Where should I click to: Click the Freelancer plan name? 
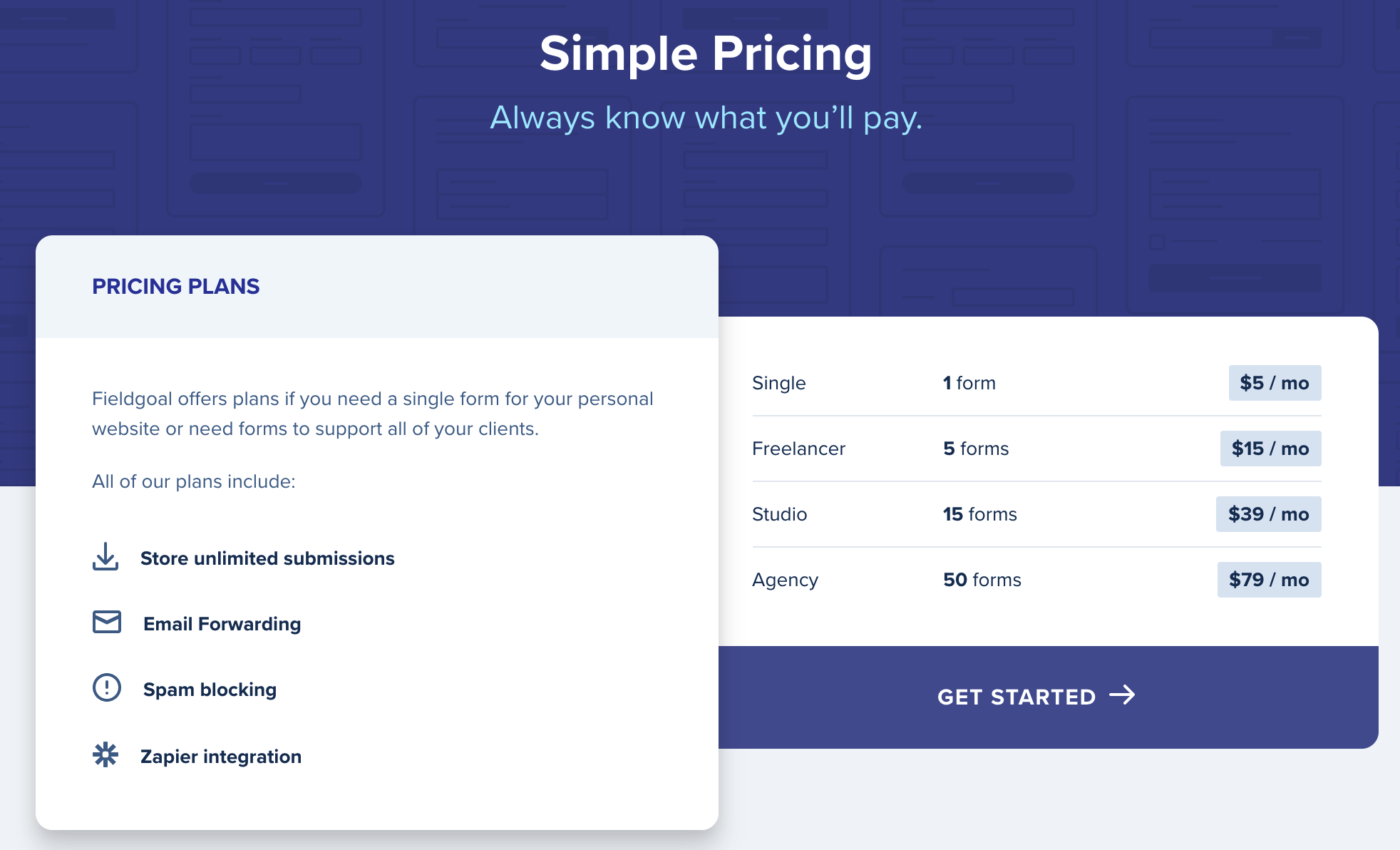pyautogui.click(x=798, y=449)
